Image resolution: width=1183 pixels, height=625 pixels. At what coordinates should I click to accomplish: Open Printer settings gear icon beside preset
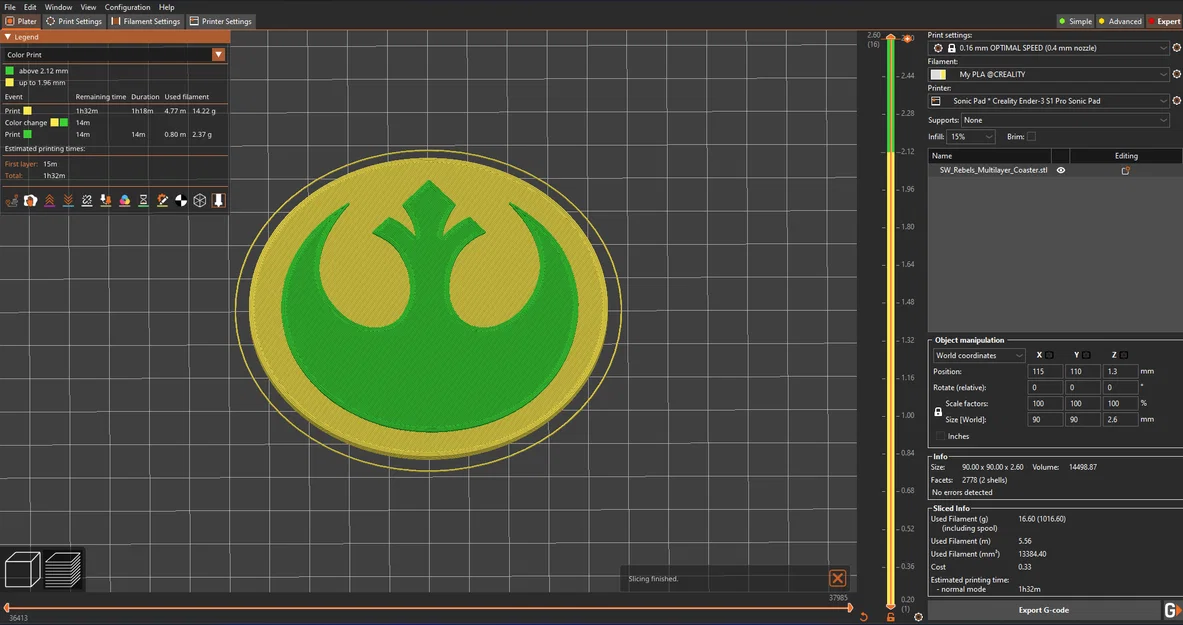point(1176,100)
